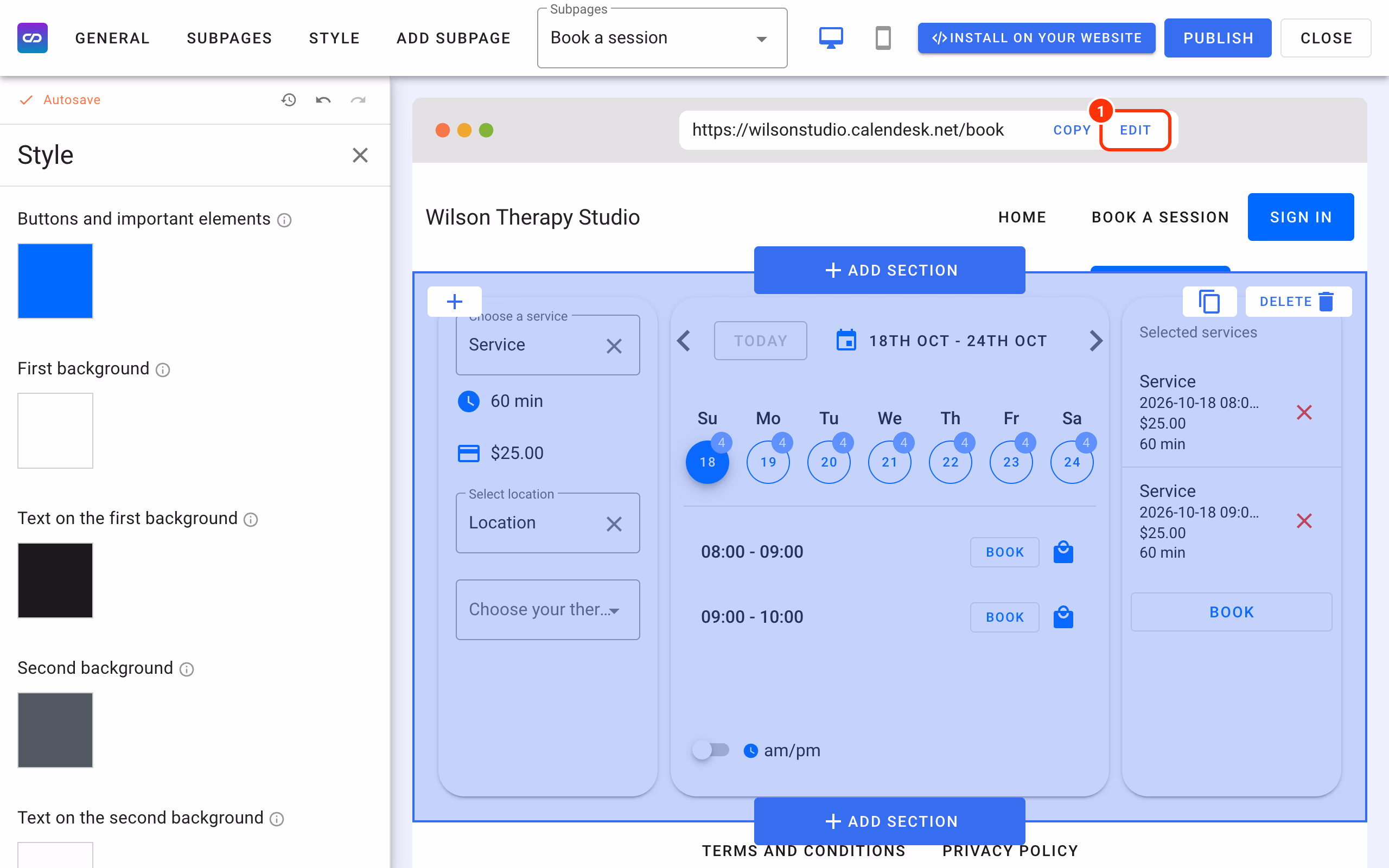Open the Choose your therapist dropdown
Viewport: 1389px width, 868px height.
tap(547, 610)
